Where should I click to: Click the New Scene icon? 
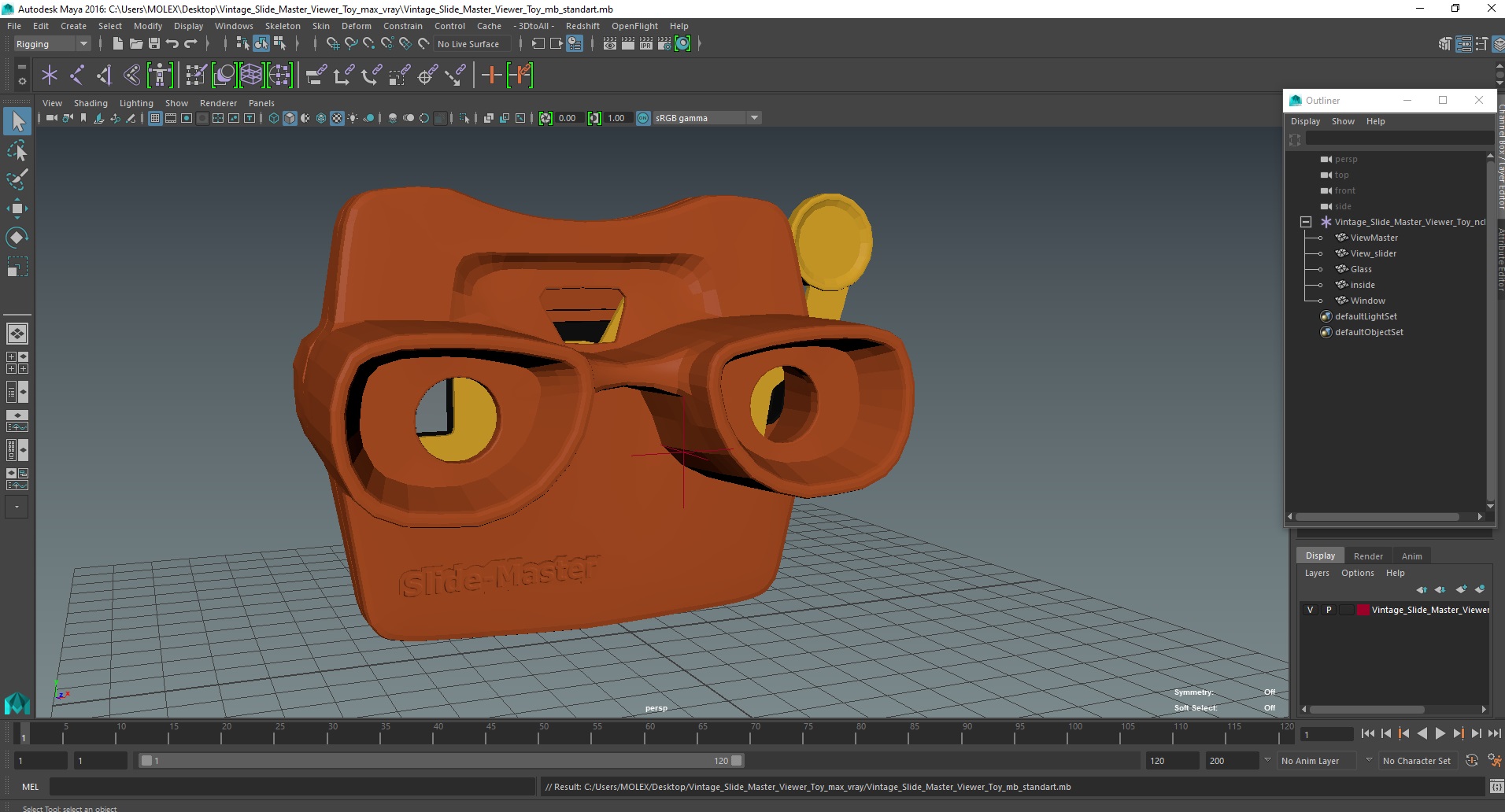coord(117,44)
